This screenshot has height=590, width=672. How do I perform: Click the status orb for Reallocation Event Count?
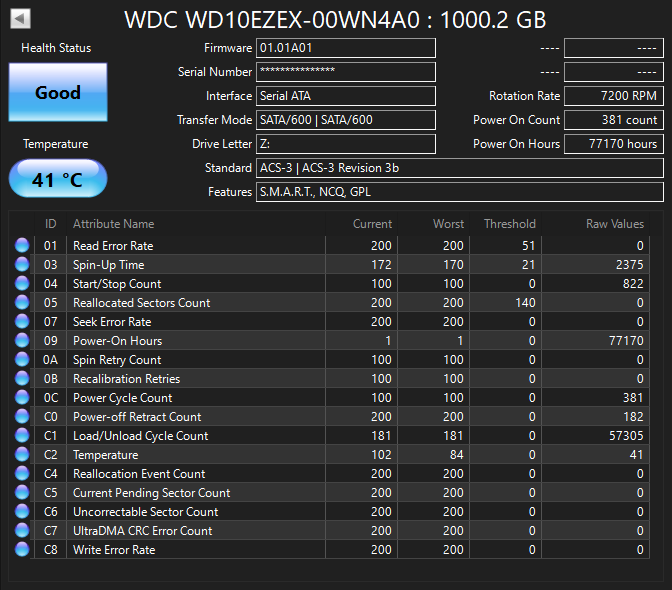(x=22, y=473)
